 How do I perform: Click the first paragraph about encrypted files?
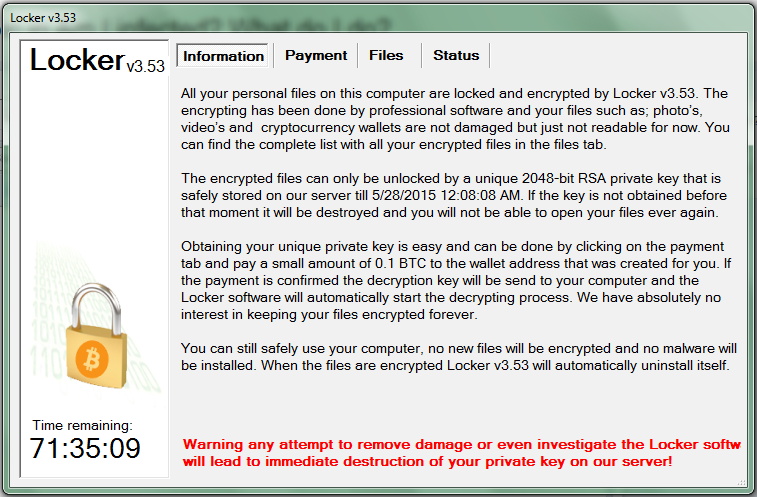point(455,119)
